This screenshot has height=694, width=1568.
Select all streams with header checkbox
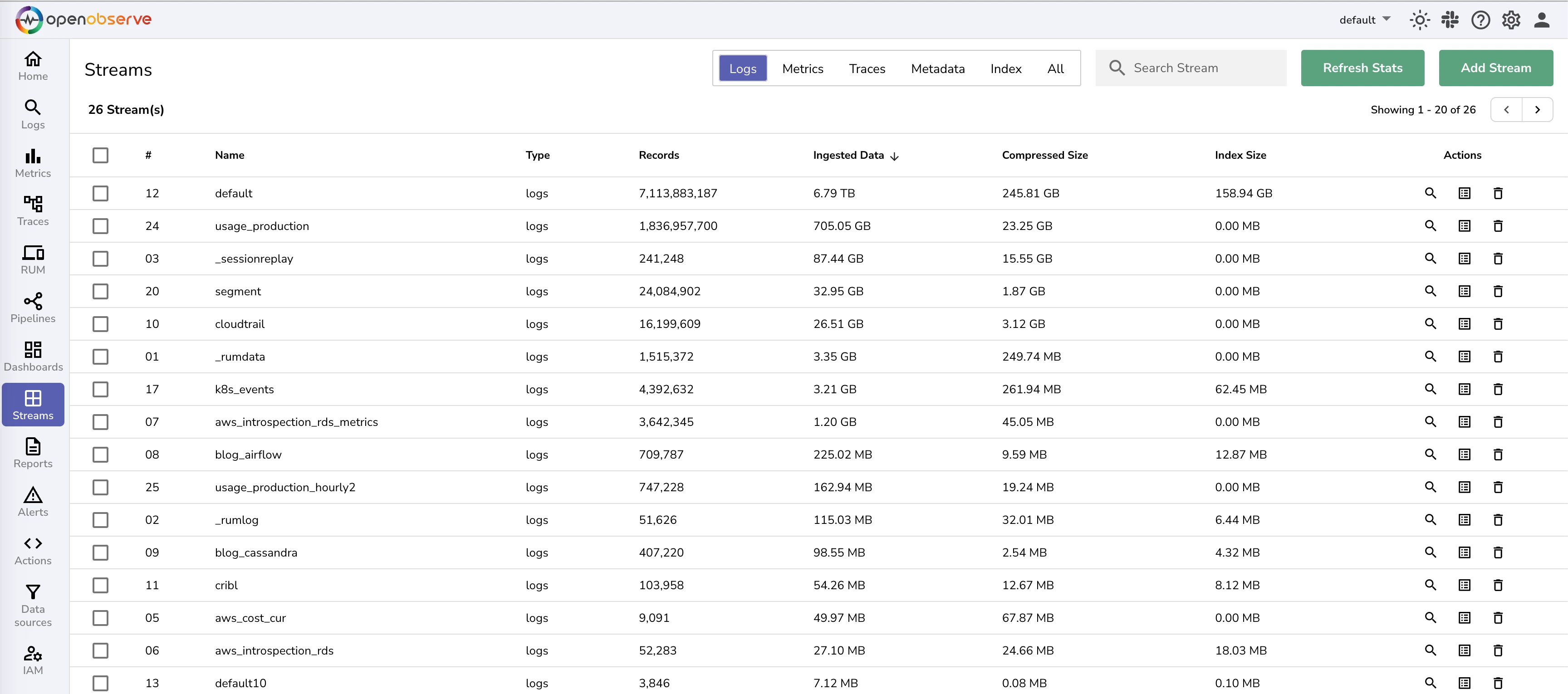click(100, 155)
